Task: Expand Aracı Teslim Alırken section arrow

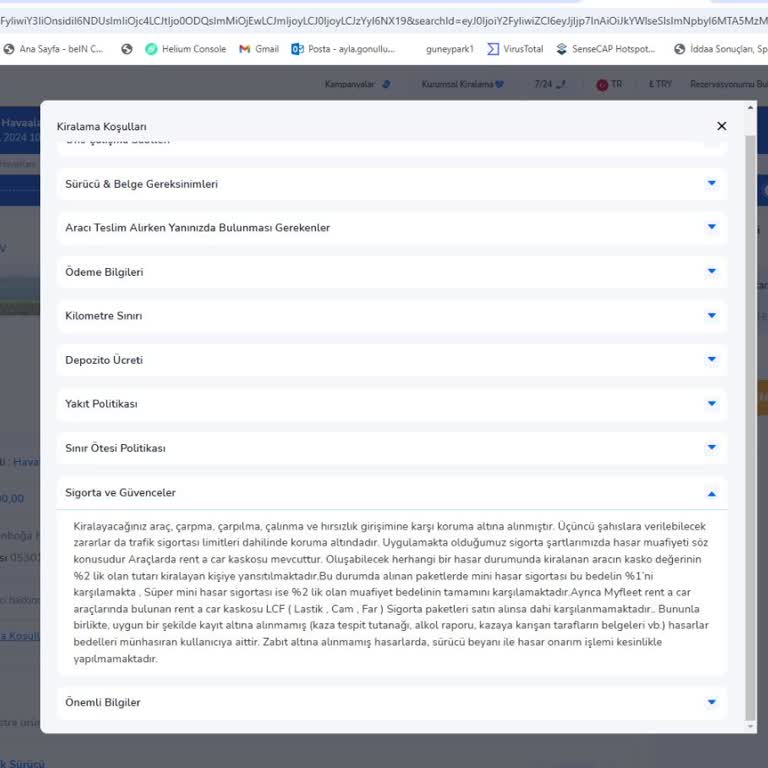Action: (x=711, y=227)
